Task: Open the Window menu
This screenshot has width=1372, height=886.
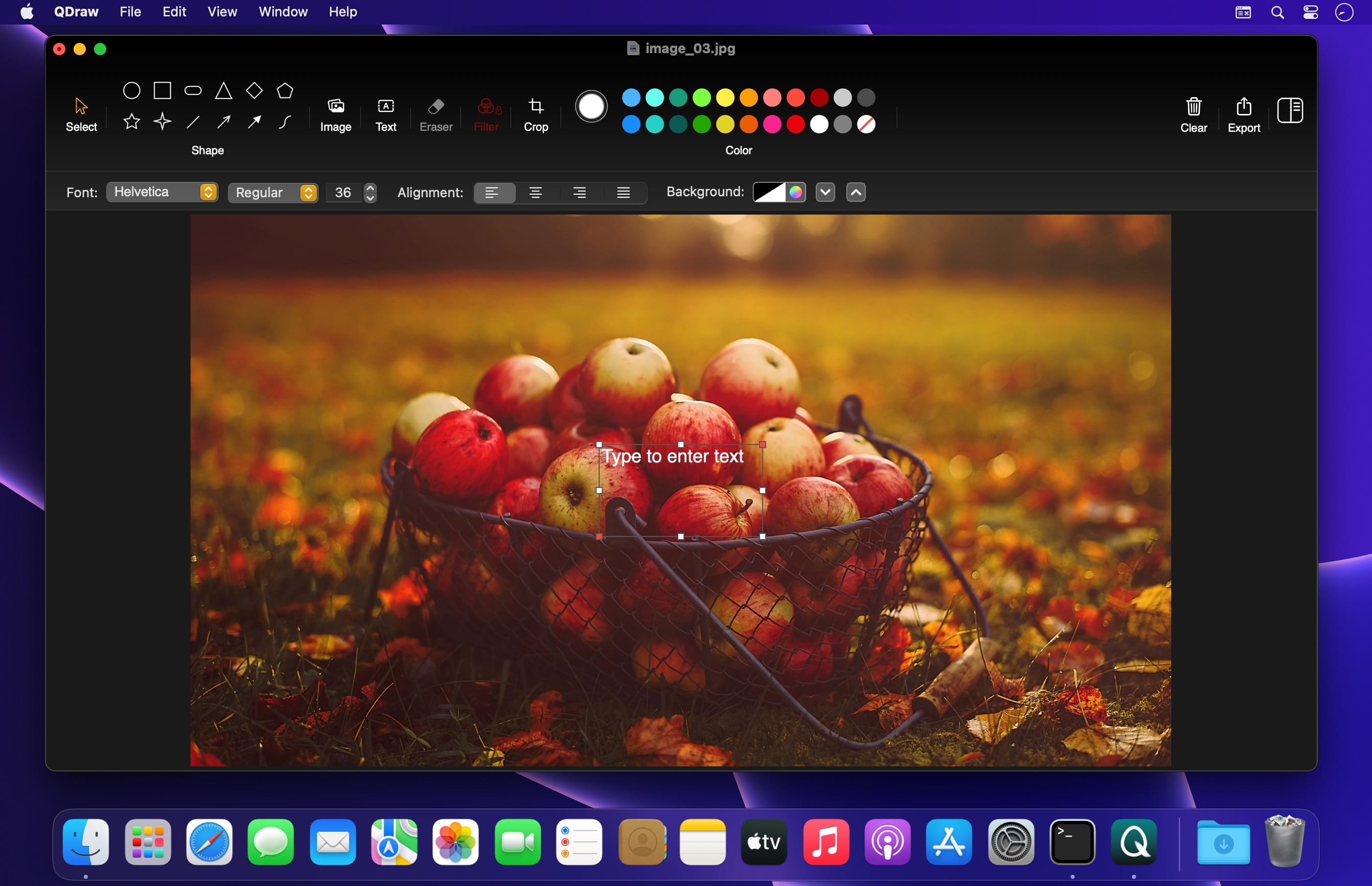Action: (x=283, y=12)
